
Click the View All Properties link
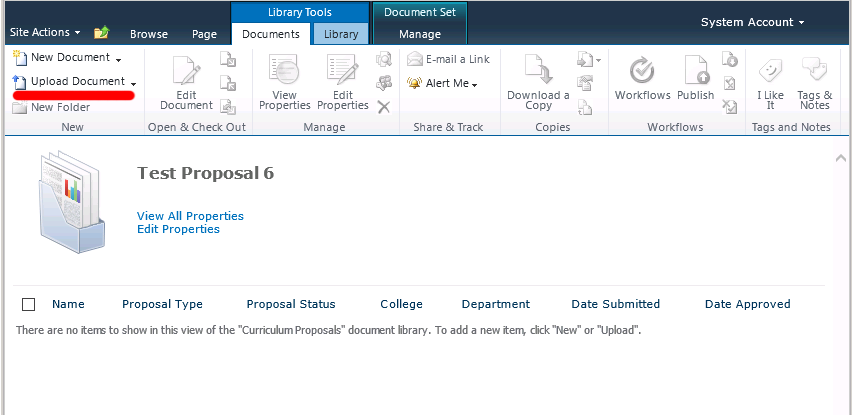[190, 216]
